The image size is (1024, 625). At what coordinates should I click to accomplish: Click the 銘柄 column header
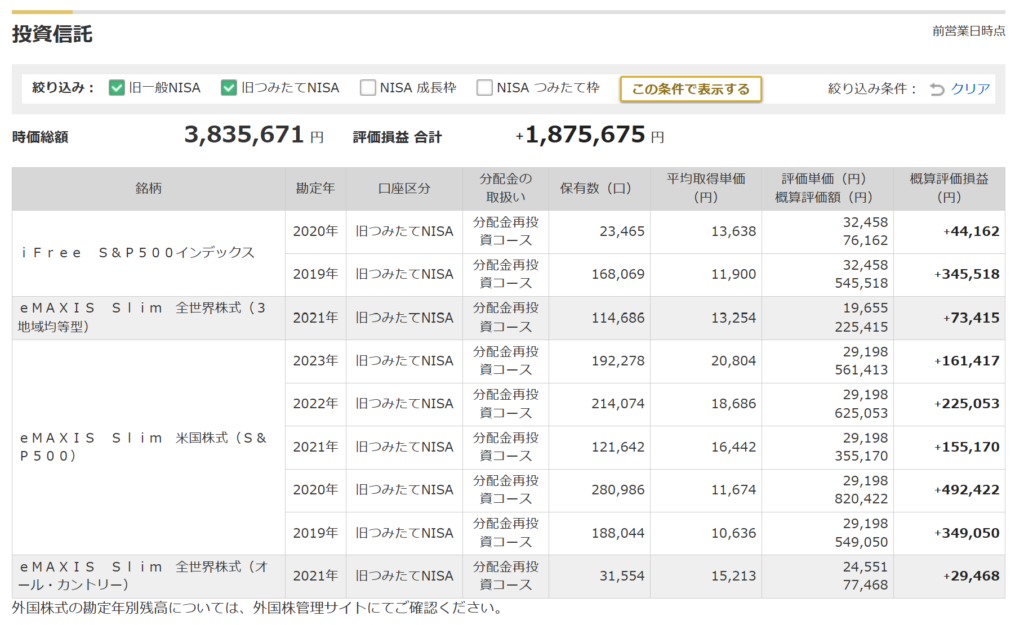point(148,188)
